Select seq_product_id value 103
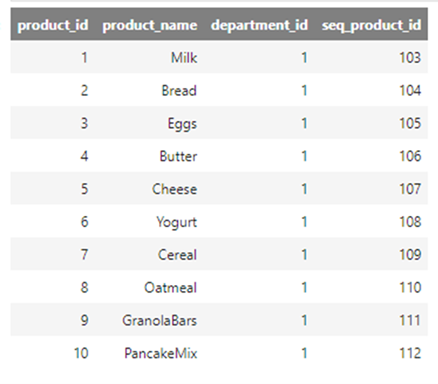Image resolution: width=438 pixels, height=384 pixels. tap(410, 58)
